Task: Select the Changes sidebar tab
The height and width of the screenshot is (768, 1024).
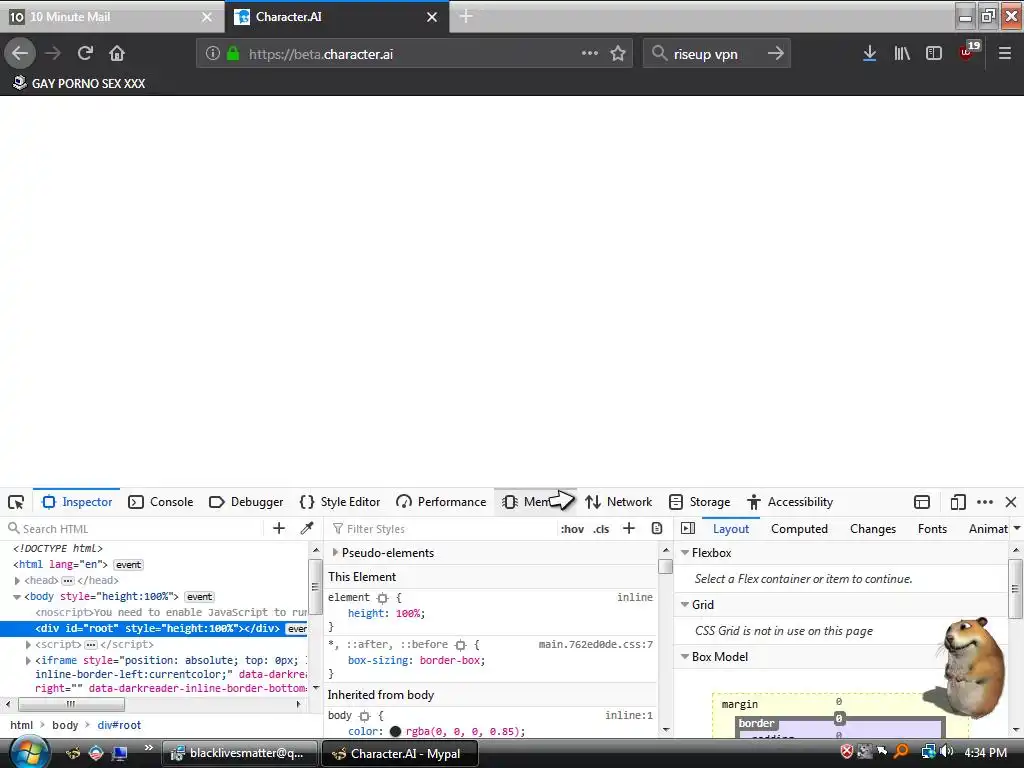Action: [x=872, y=528]
